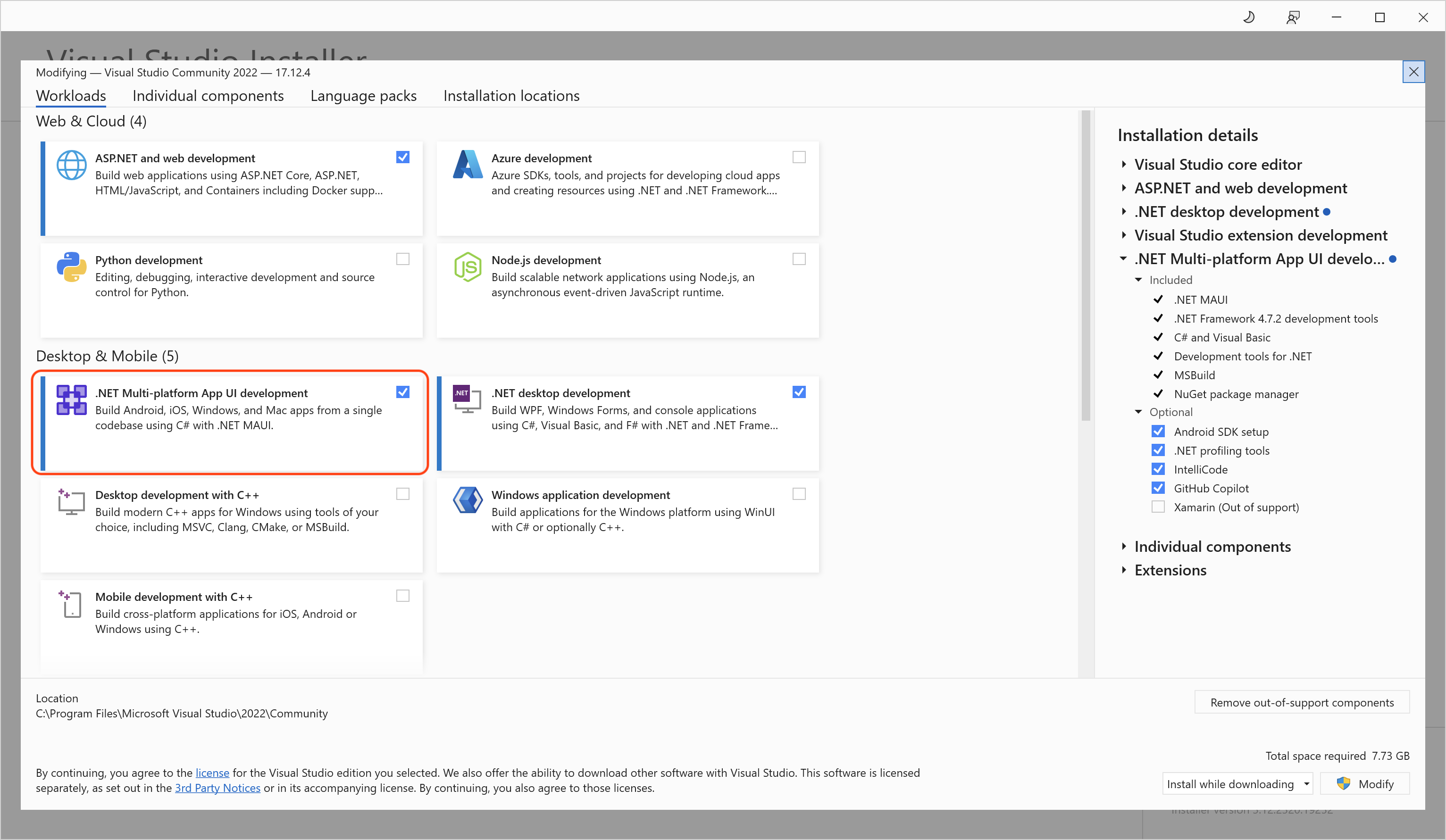Image resolution: width=1446 pixels, height=840 pixels.
Task: Click the Modify button
Action: [x=1365, y=784]
